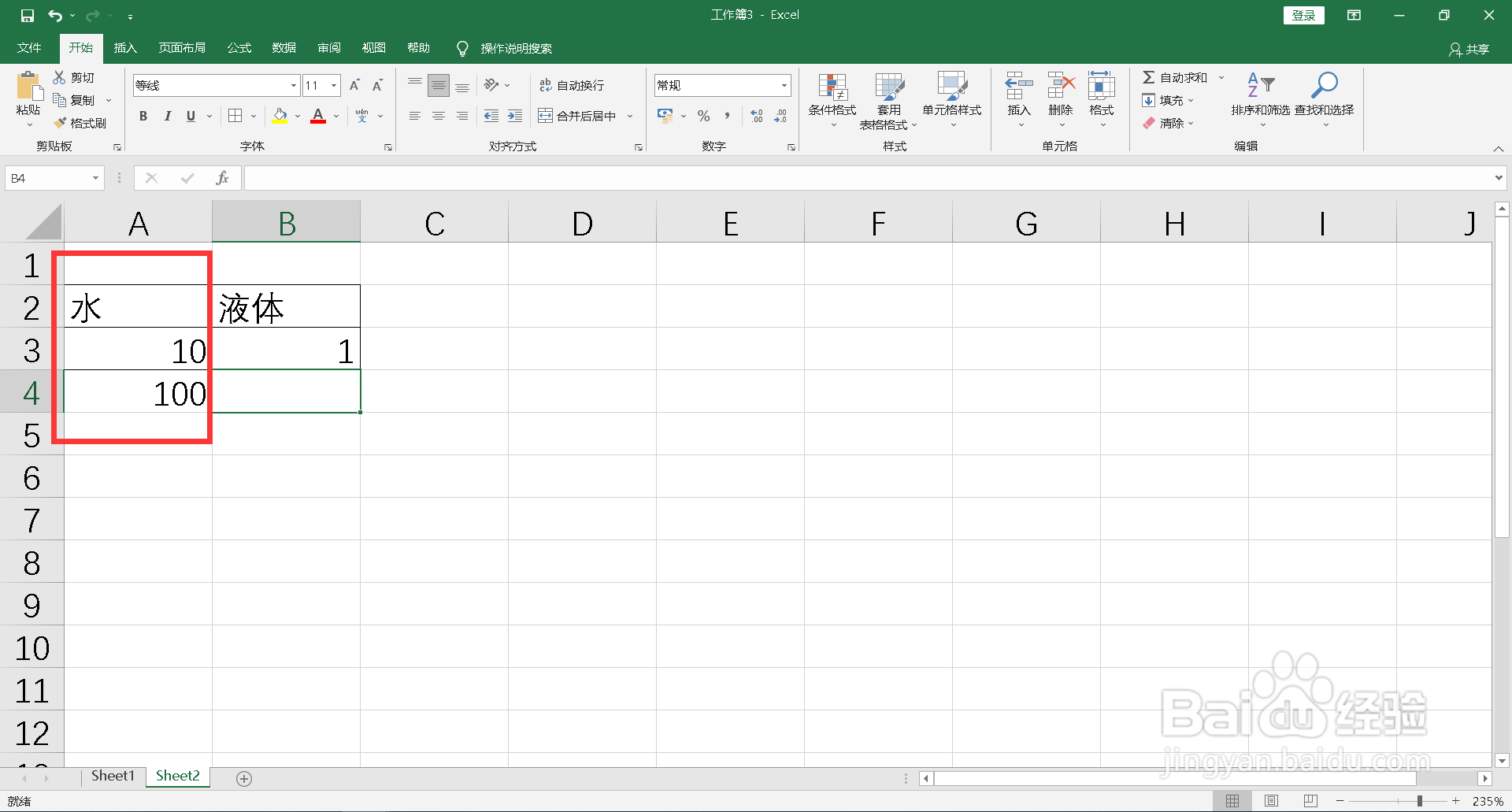Click the decrease decimal places icon
This screenshot has width=1512, height=812.
point(780,116)
